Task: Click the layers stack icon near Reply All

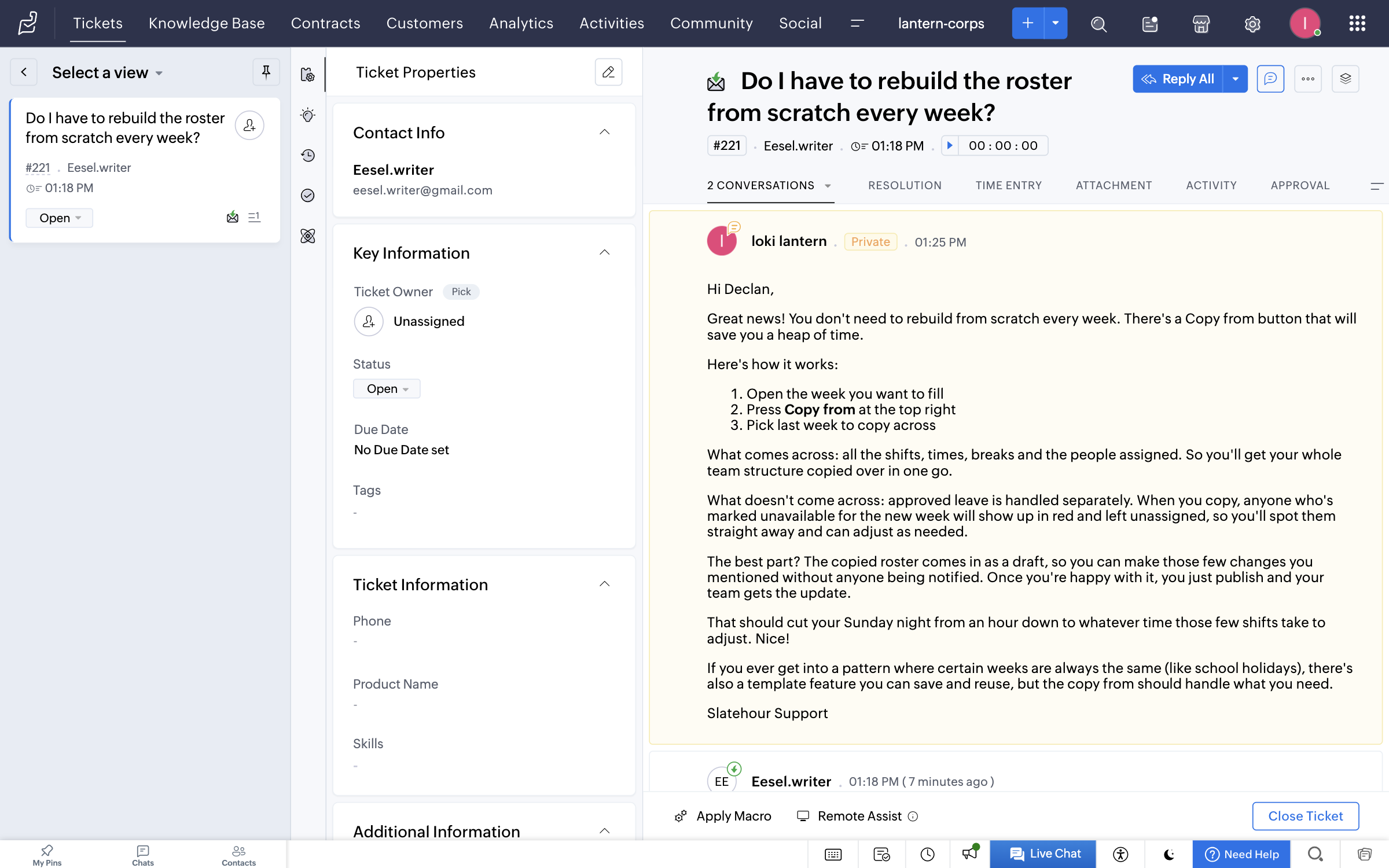Action: [x=1346, y=79]
